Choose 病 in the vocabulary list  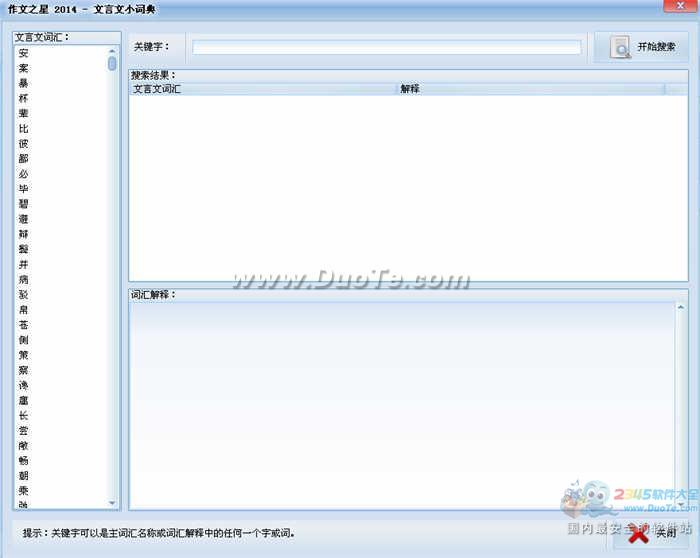coord(23,280)
